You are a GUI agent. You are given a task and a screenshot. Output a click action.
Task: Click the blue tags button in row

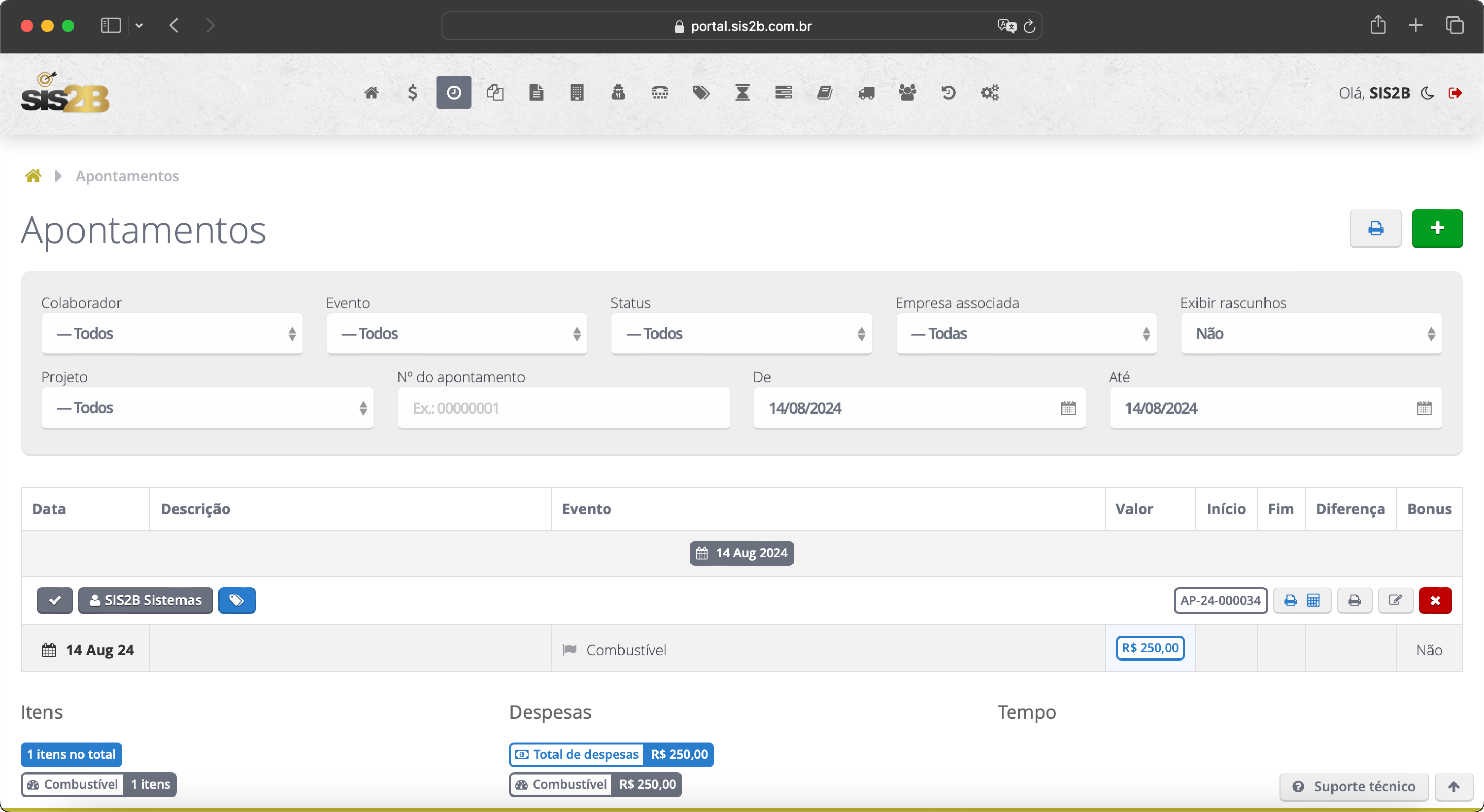pos(237,600)
